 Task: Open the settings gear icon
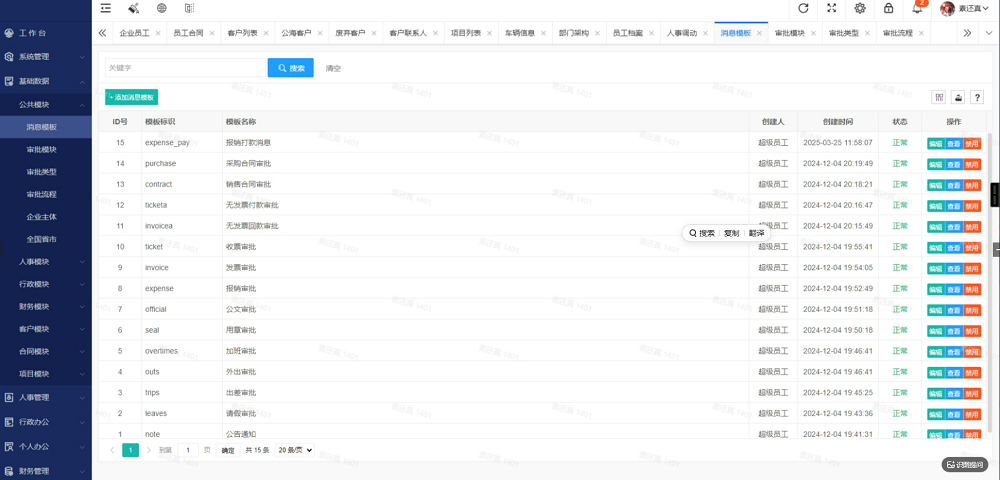860,8
